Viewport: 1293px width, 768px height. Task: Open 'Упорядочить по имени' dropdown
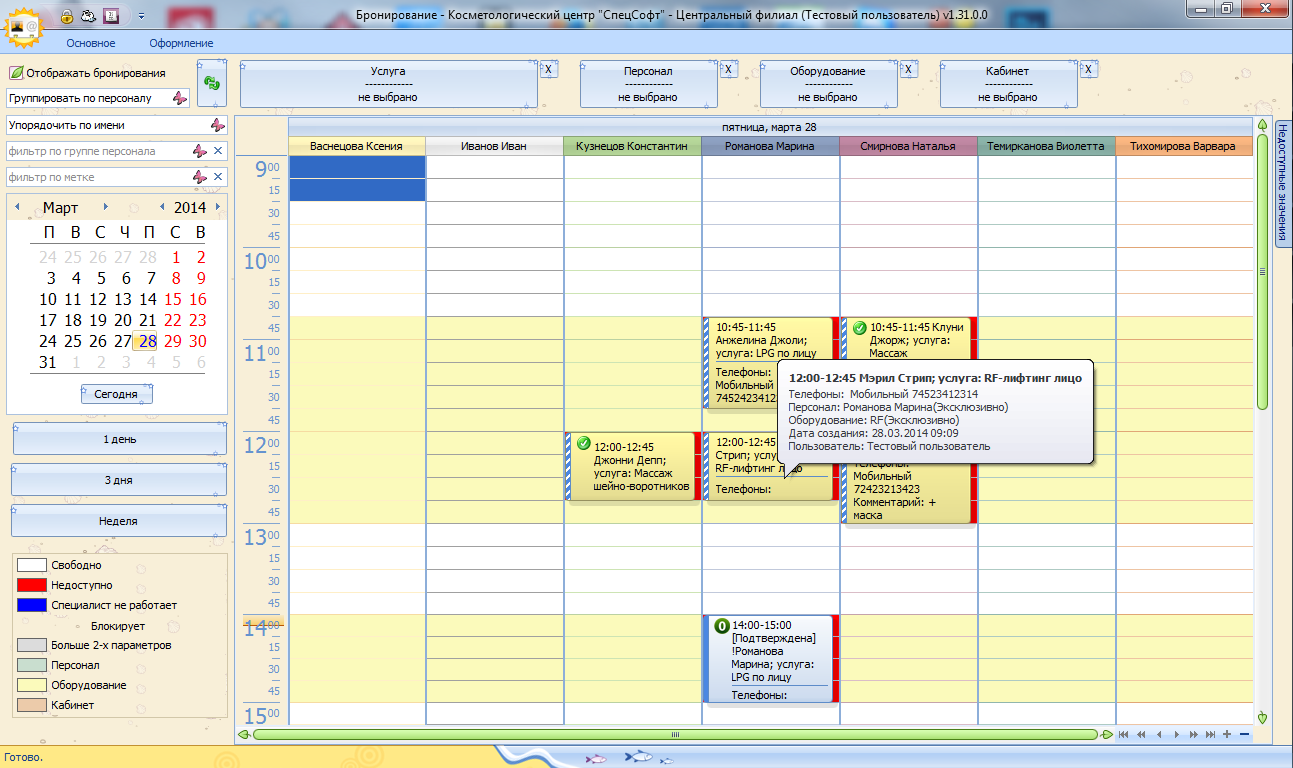217,125
